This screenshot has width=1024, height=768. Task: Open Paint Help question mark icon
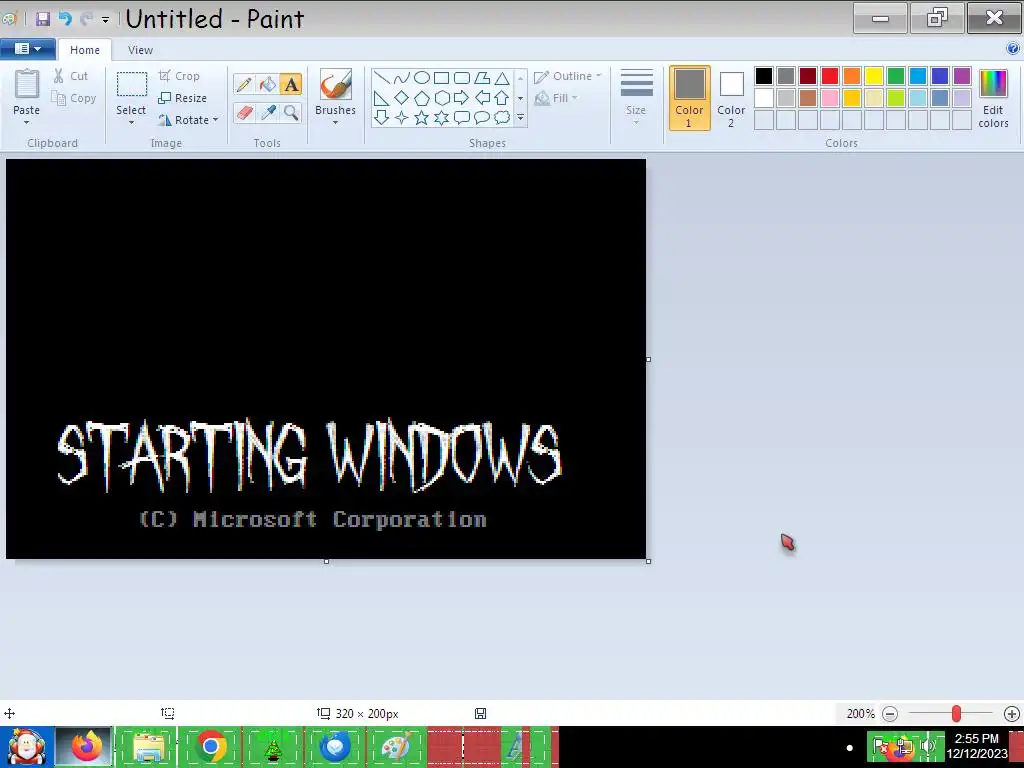1013,48
